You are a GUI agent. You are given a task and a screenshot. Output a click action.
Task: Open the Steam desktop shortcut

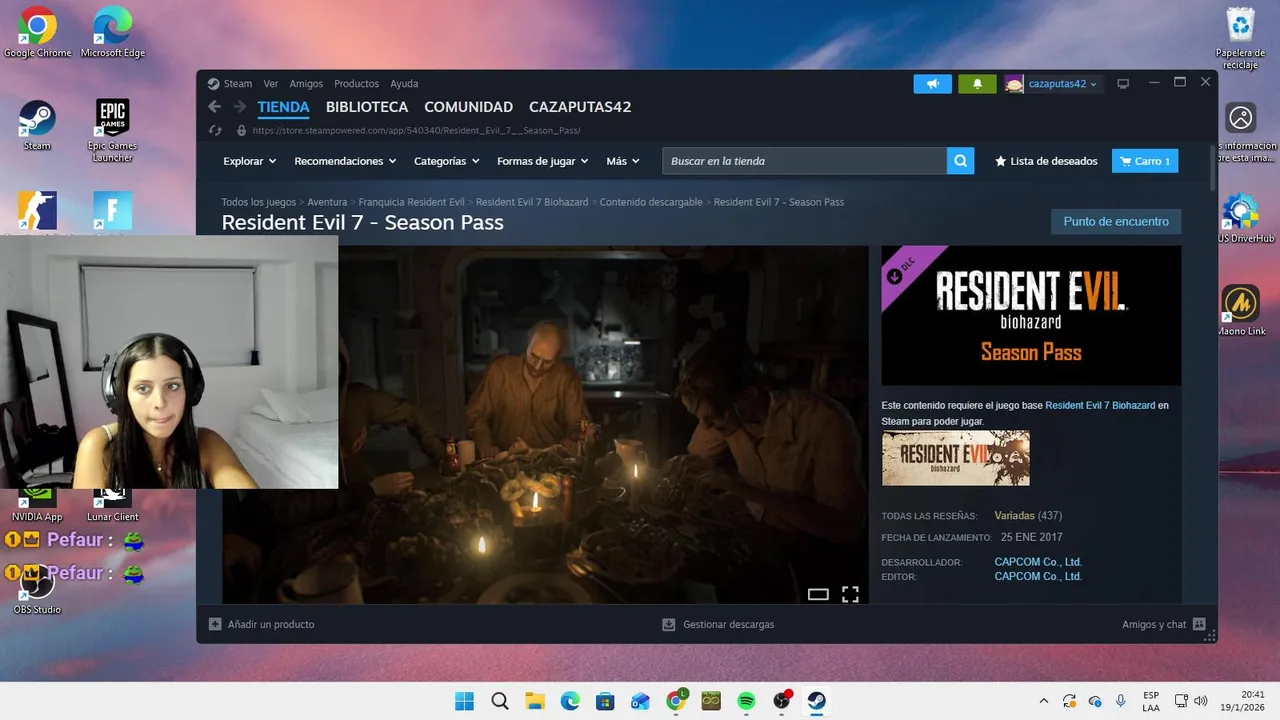pos(37,125)
